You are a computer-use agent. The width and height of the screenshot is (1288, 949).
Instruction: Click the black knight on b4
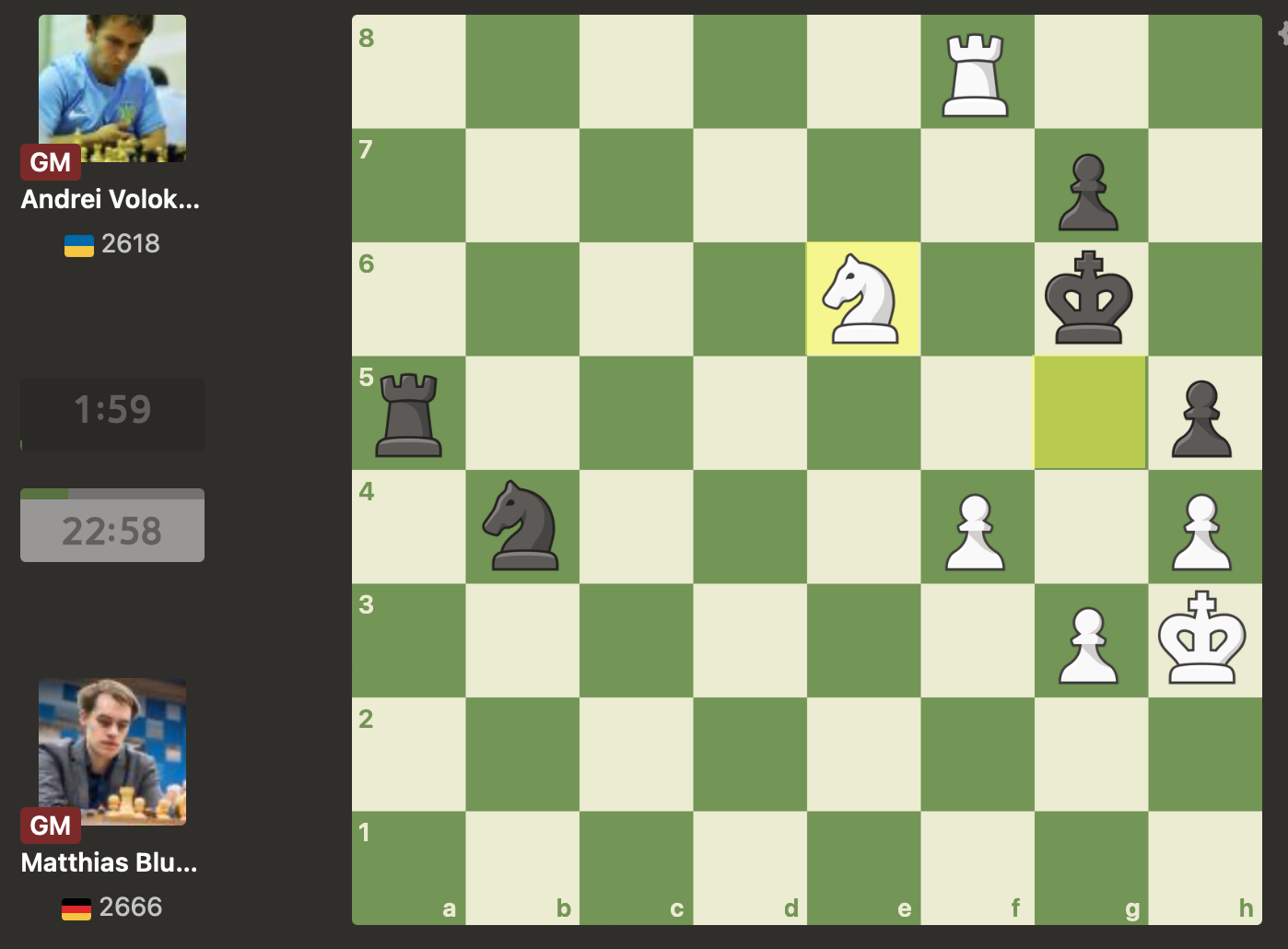[522, 527]
